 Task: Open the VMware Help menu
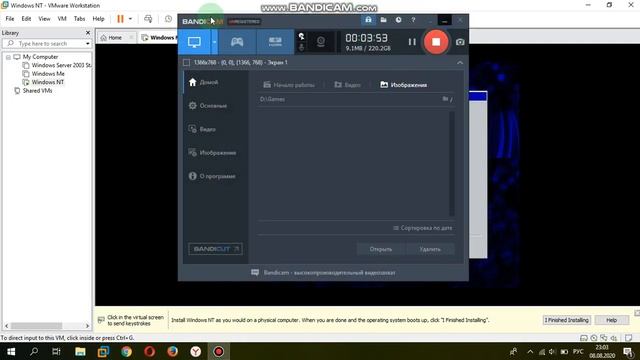pyautogui.click(x=98, y=19)
